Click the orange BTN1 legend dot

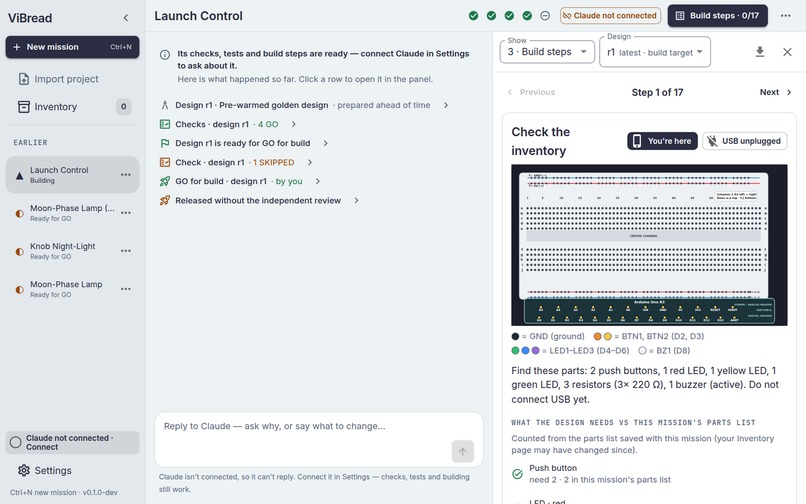pos(597,336)
